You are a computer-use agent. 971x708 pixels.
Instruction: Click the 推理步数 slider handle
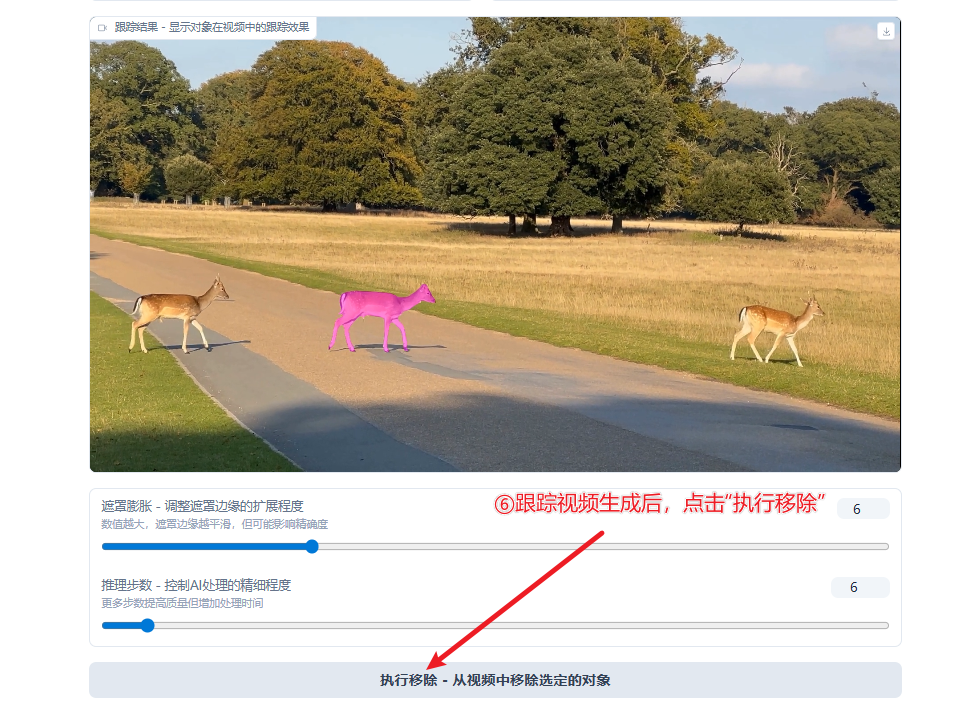(x=147, y=626)
